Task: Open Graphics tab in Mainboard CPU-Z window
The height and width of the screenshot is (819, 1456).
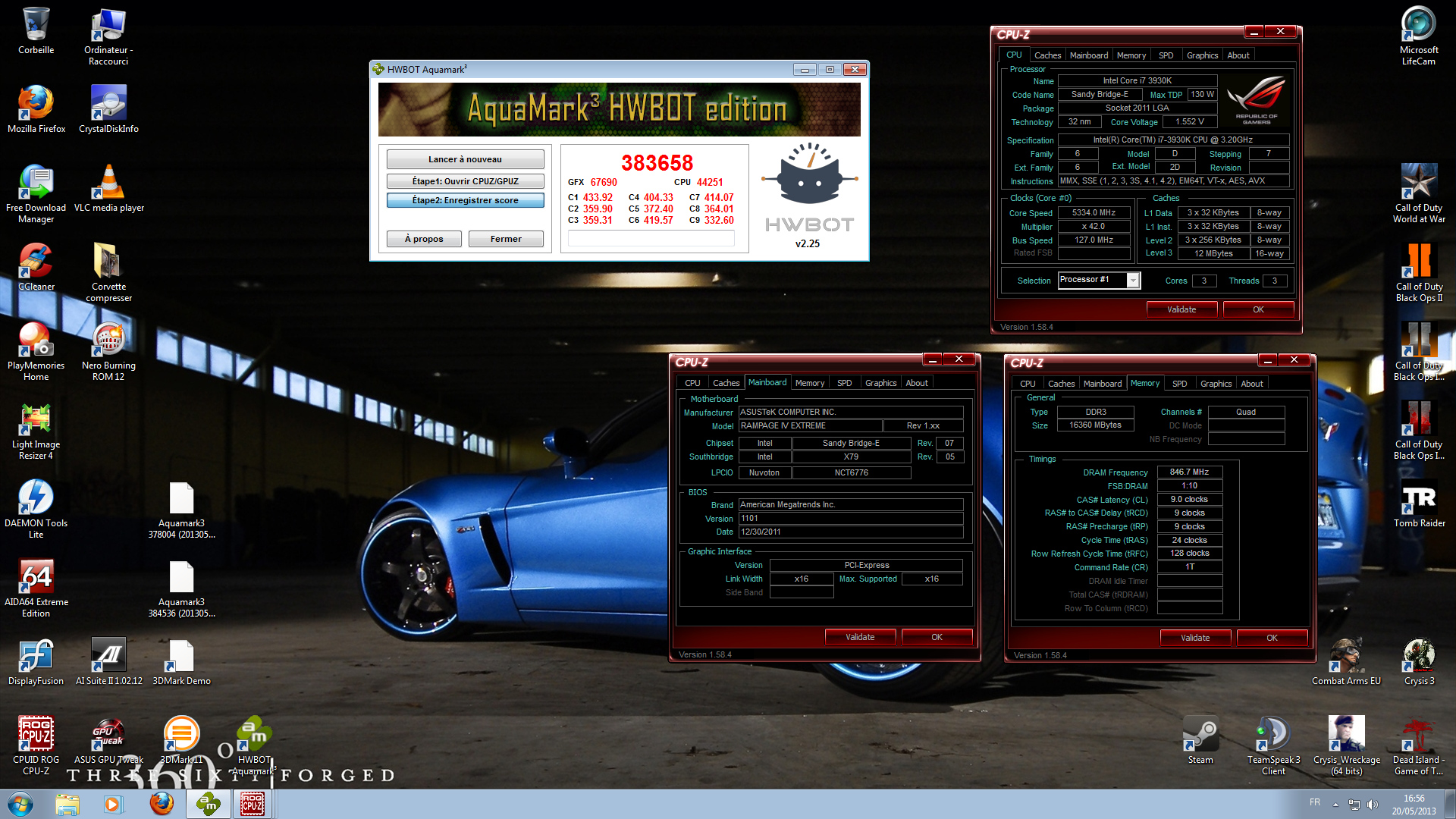Action: tap(880, 383)
